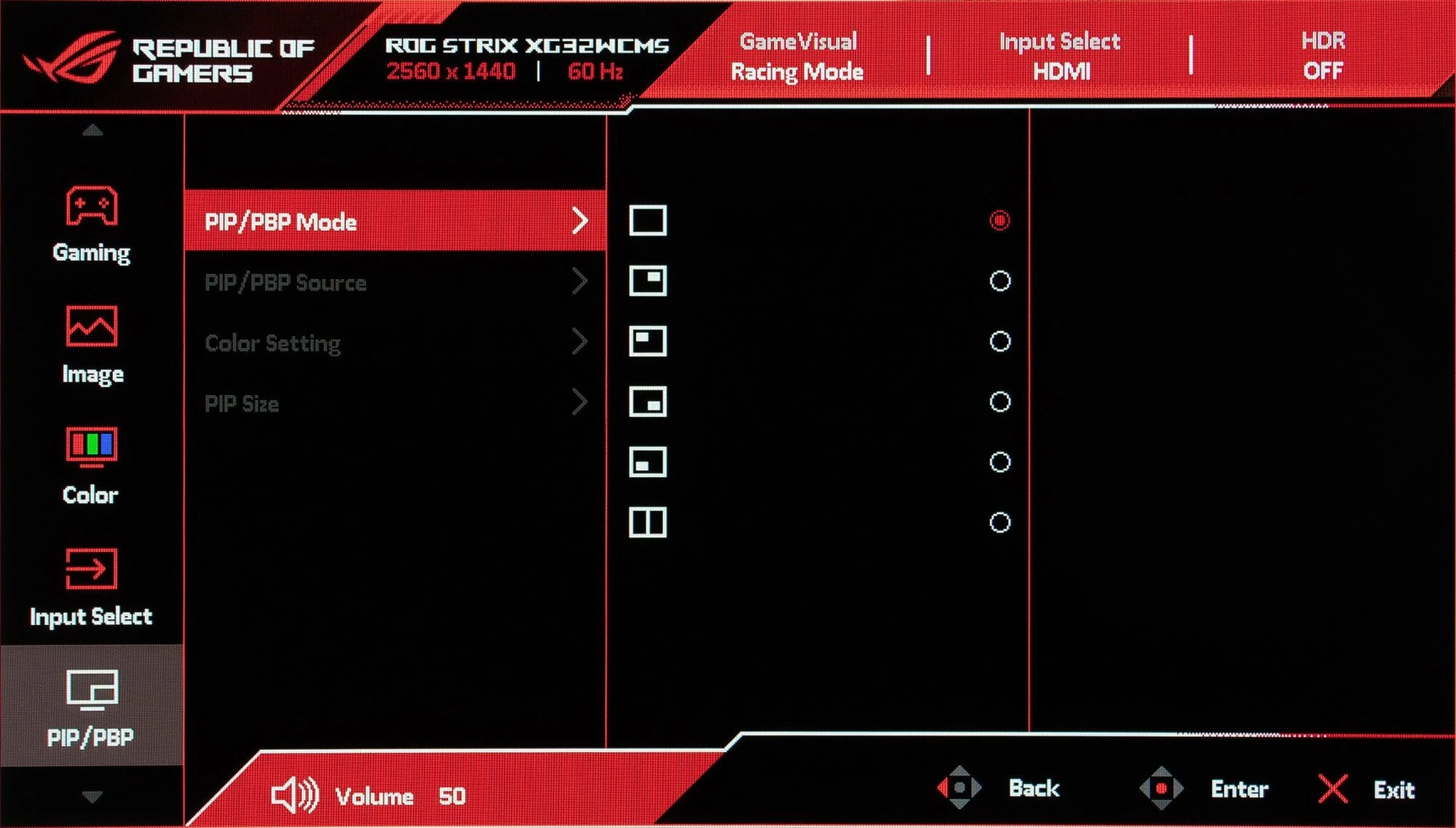This screenshot has height=828, width=1456.
Task: Select the radio button for PIP/PBP off
Action: (x=999, y=221)
